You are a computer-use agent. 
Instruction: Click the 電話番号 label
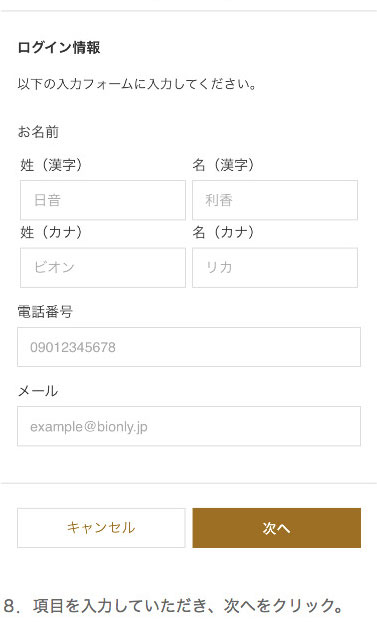point(45,312)
